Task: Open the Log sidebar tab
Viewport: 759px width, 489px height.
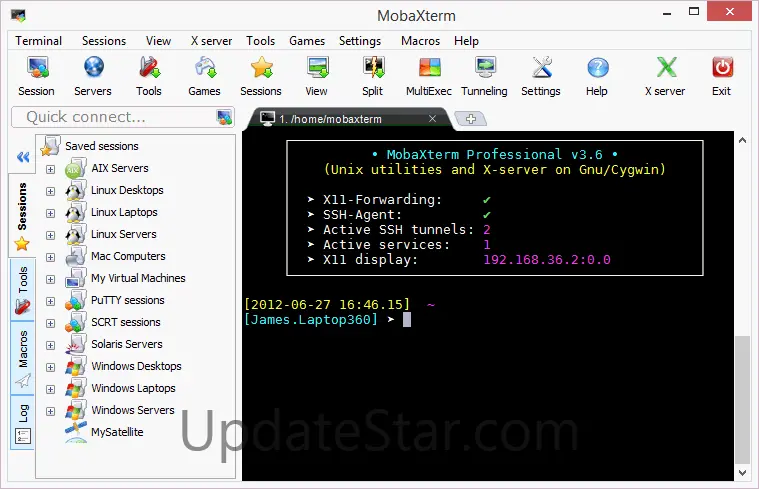Action: (22, 422)
